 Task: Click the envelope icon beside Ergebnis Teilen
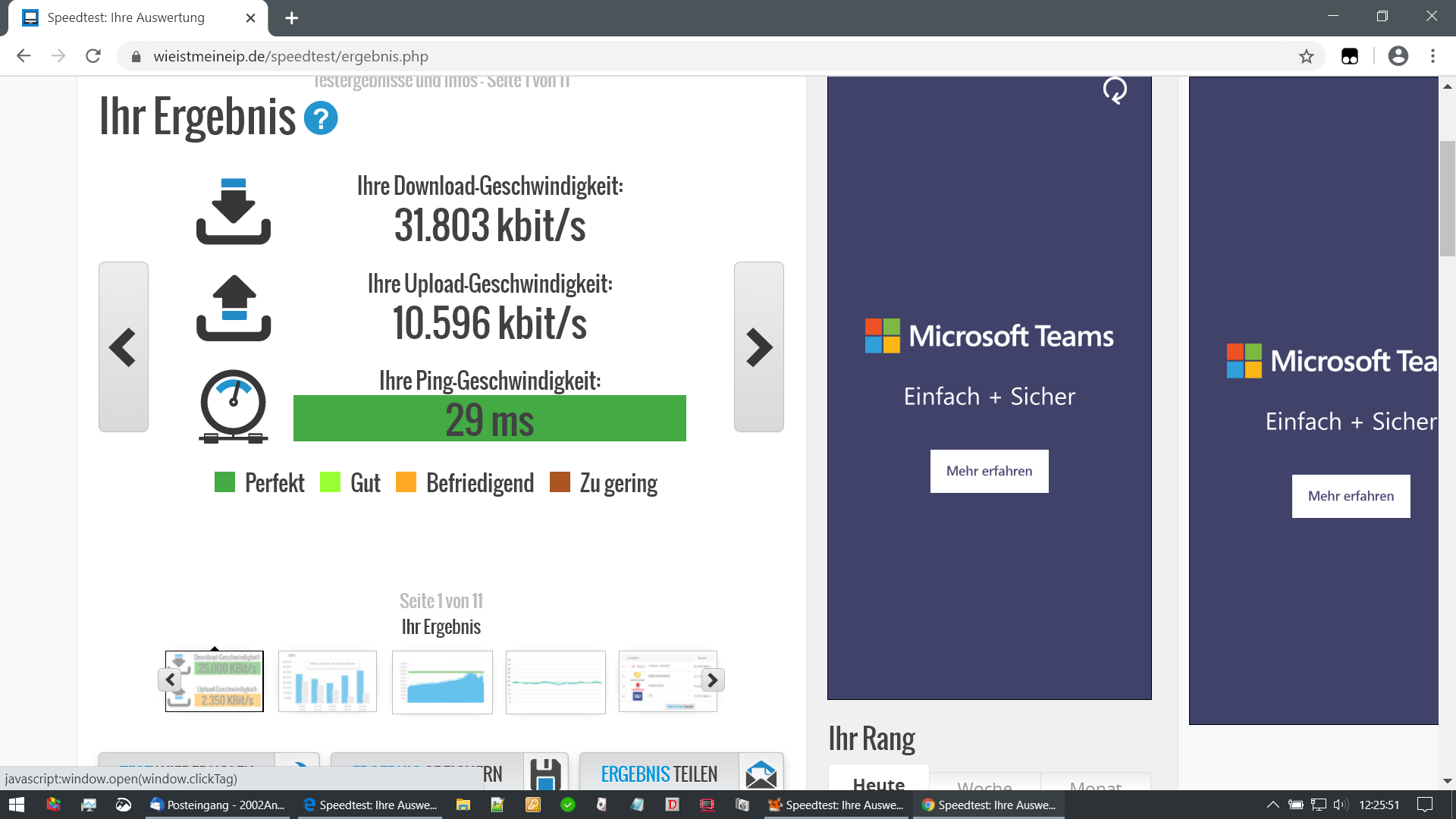761,773
